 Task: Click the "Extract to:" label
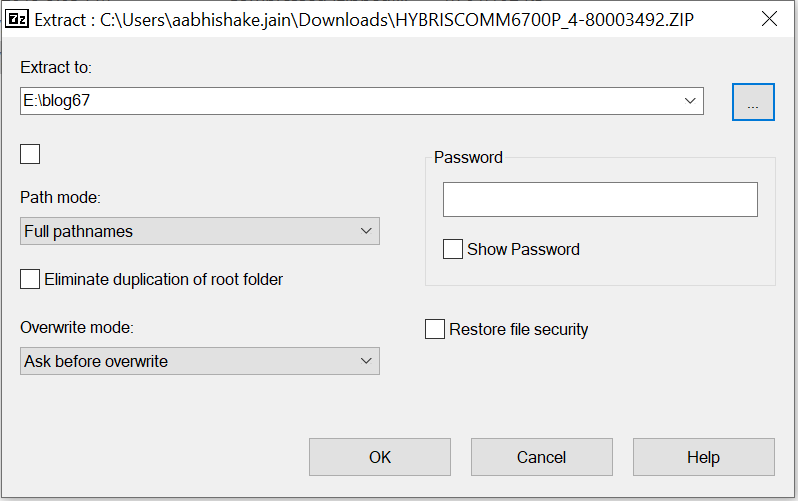56,67
